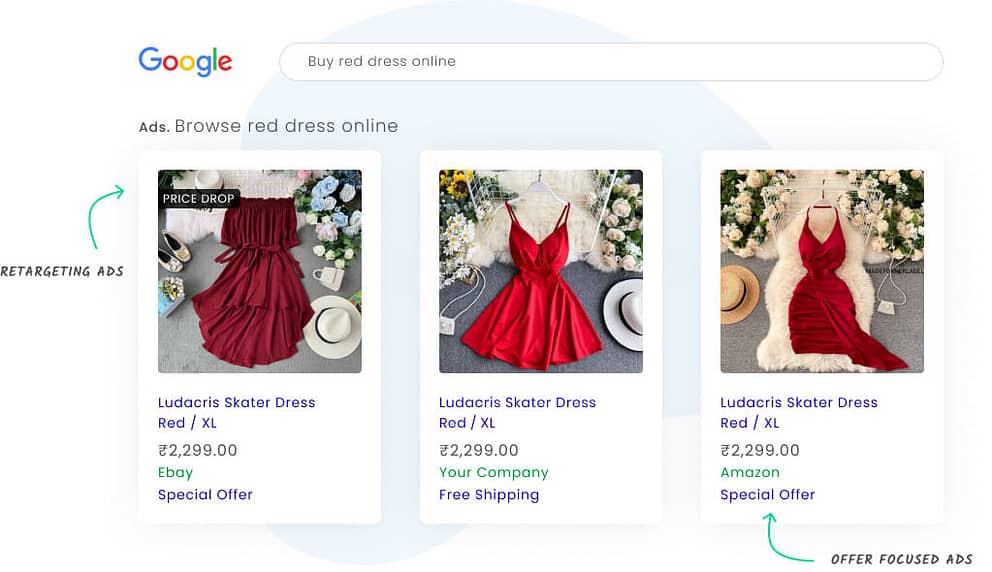Click the ₹2,299.00 price in the Amazon ad

click(x=760, y=451)
